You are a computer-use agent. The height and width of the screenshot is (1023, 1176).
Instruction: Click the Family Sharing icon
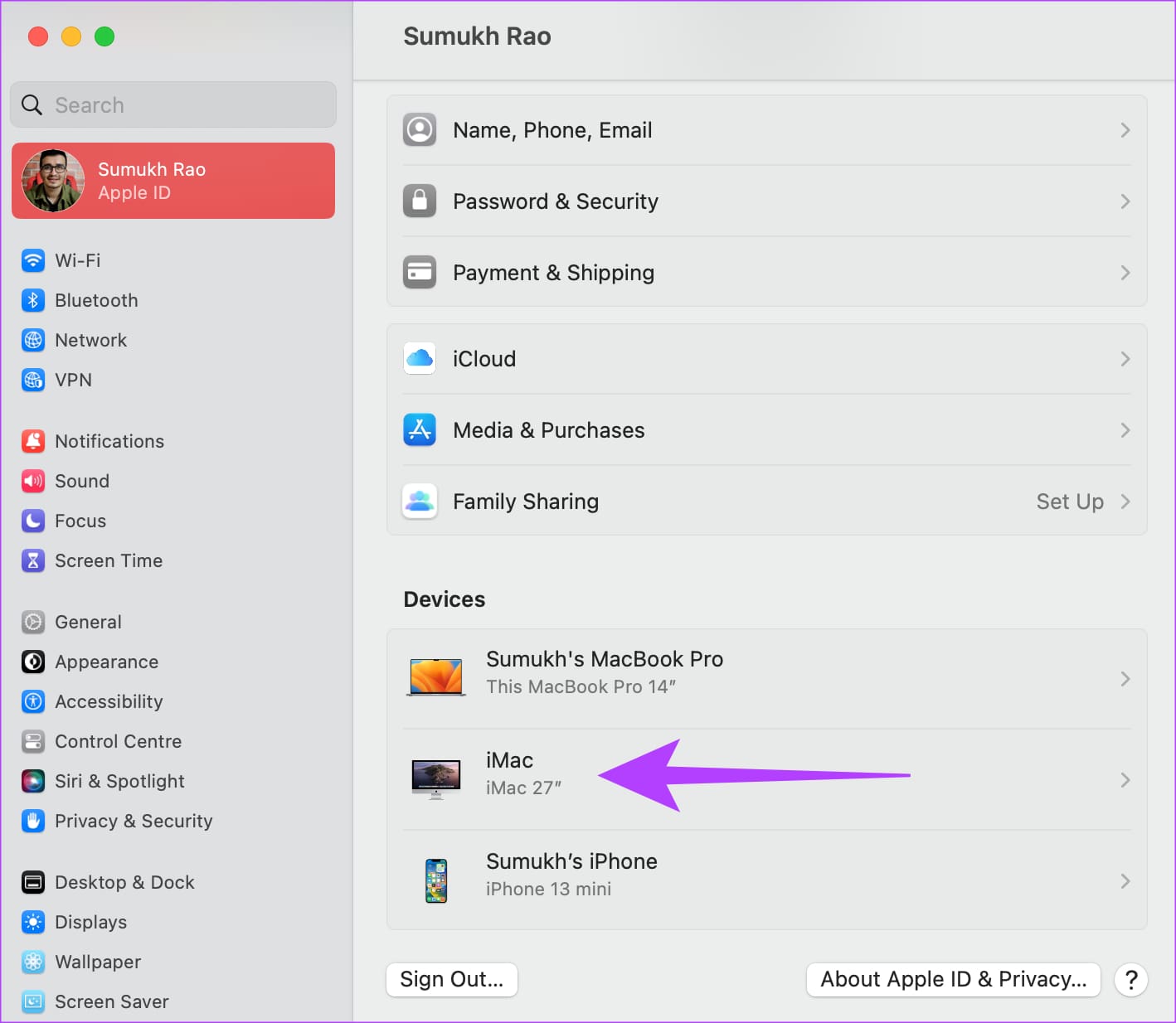[420, 502]
